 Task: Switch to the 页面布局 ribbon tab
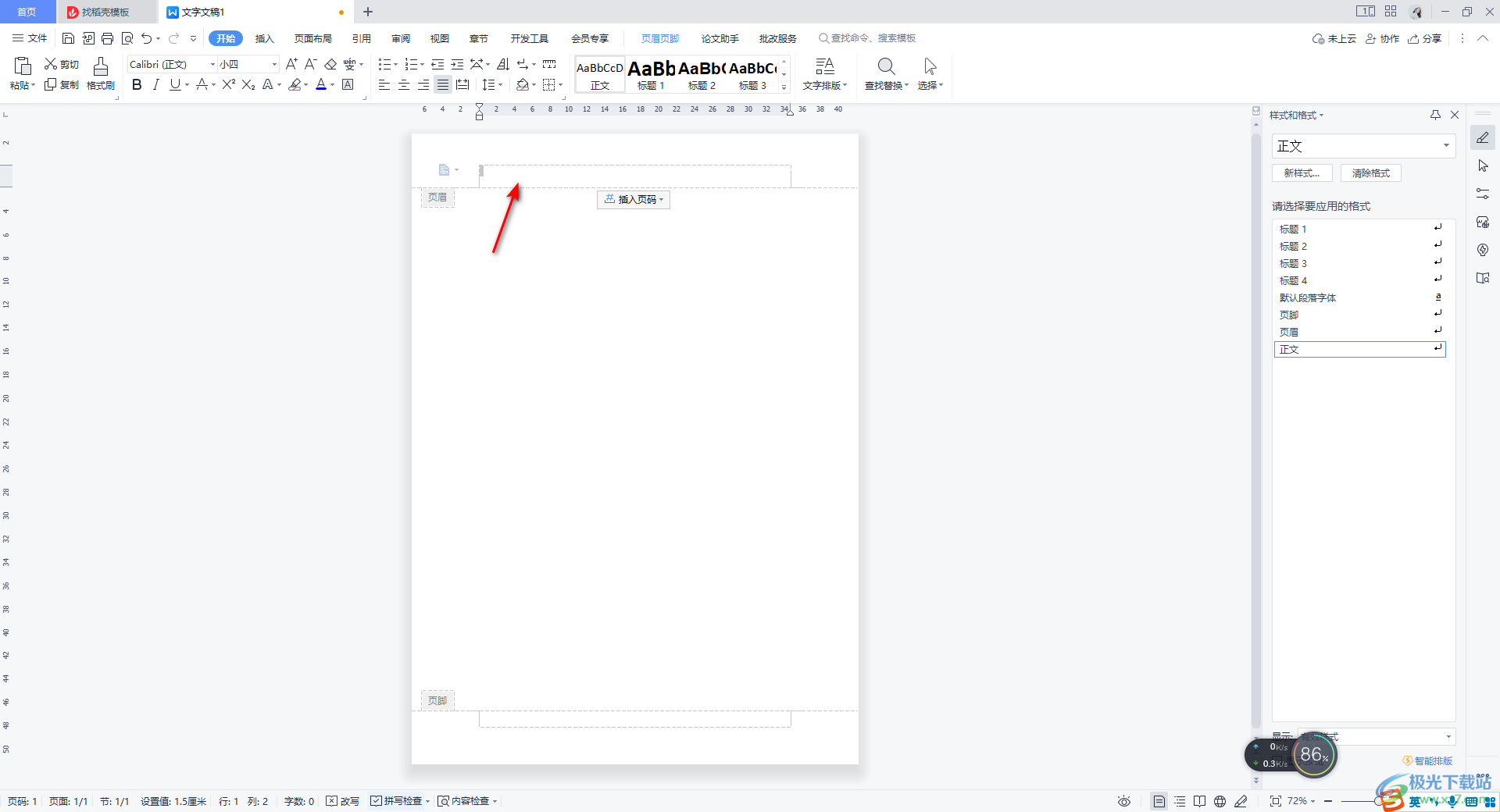coord(313,38)
